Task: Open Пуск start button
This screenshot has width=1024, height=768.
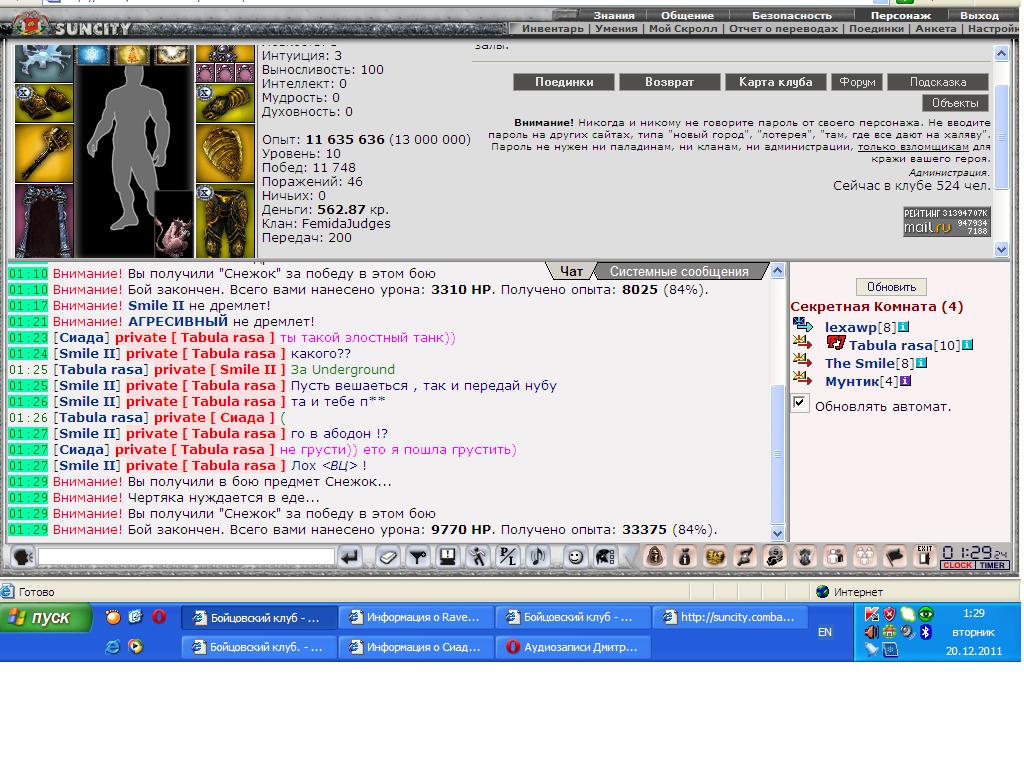Action: point(45,617)
